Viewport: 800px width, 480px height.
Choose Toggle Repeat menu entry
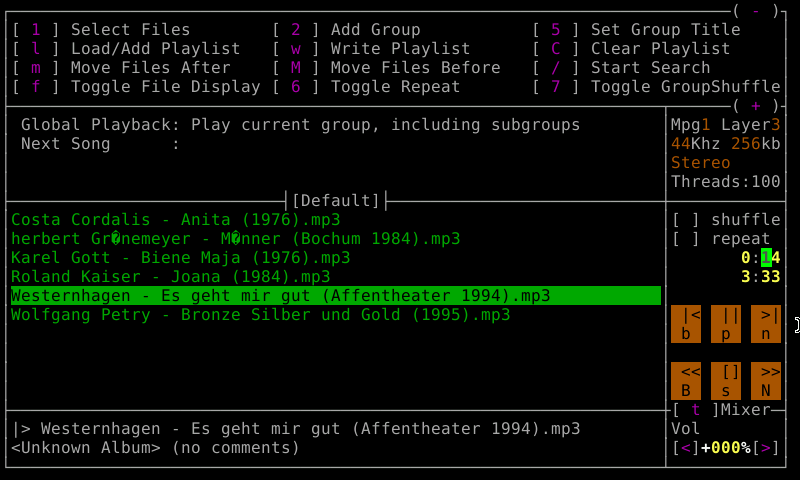coord(366,87)
